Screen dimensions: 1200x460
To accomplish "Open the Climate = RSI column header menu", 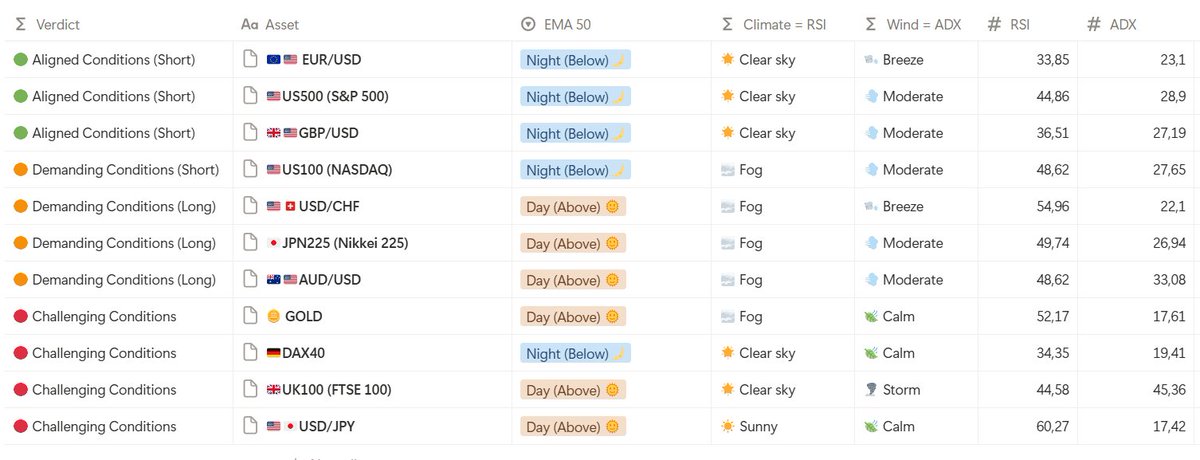I will tap(783, 24).
